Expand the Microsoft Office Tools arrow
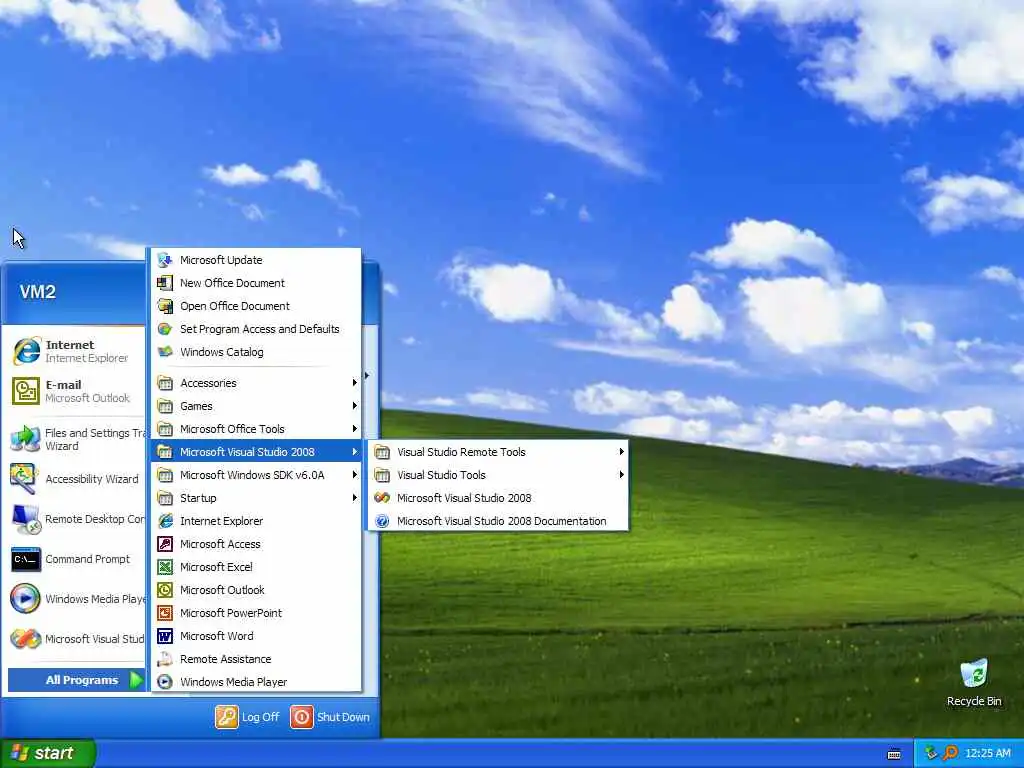The image size is (1024, 768). (355, 429)
